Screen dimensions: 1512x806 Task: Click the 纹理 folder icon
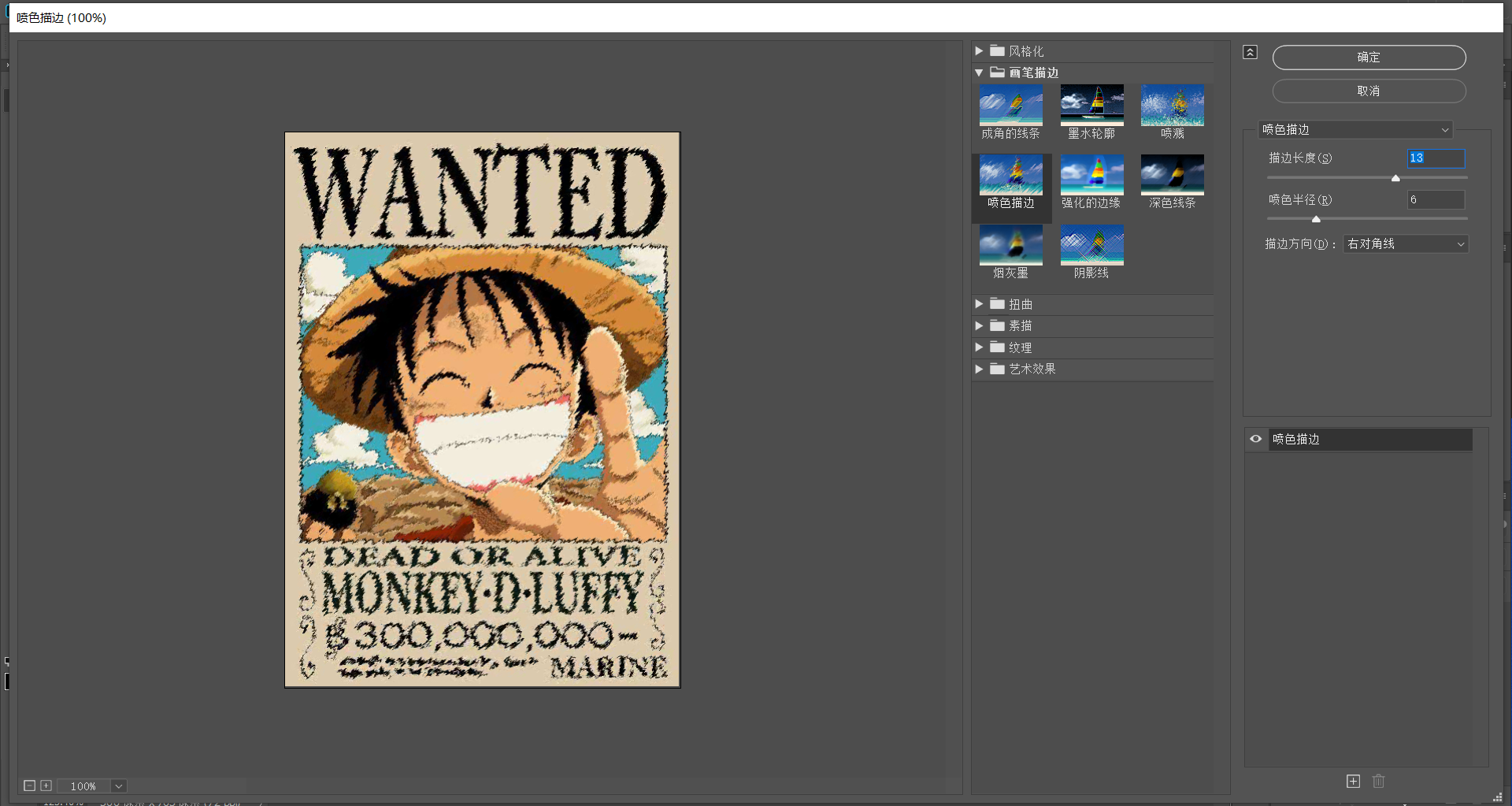click(997, 347)
